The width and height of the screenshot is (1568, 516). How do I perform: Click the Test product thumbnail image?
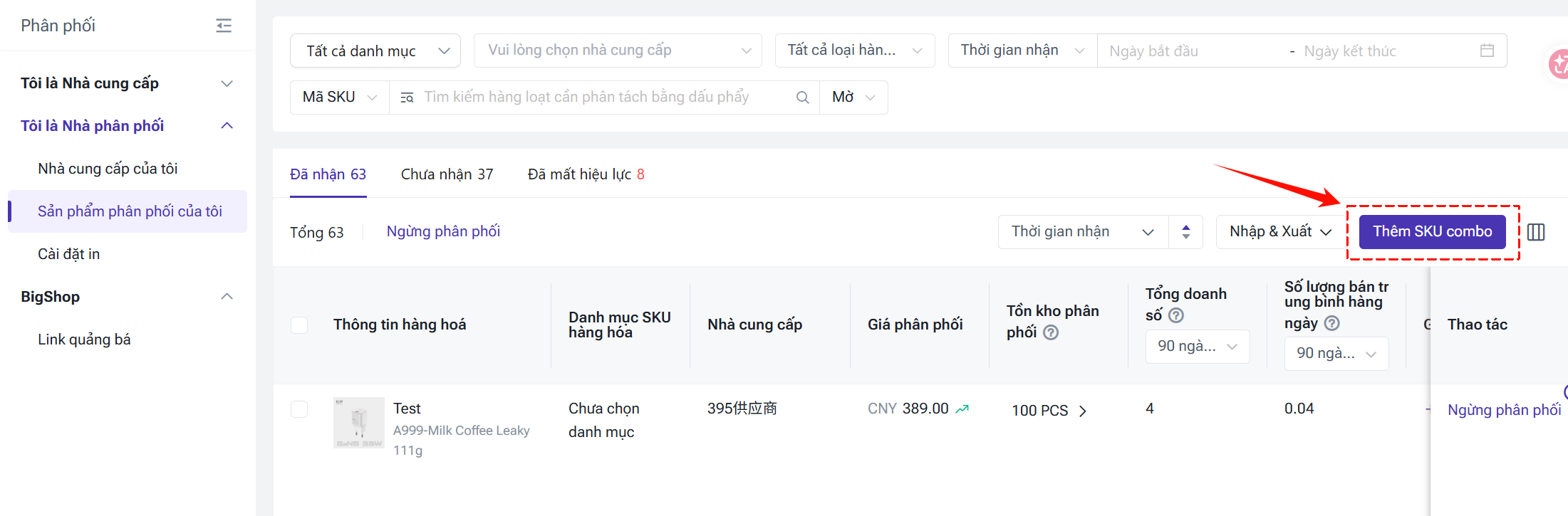[359, 423]
